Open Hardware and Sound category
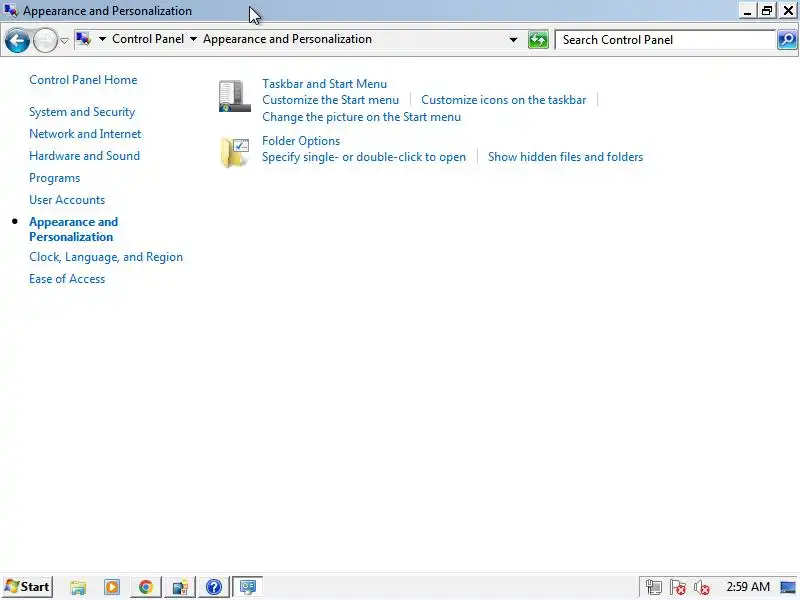 point(84,156)
